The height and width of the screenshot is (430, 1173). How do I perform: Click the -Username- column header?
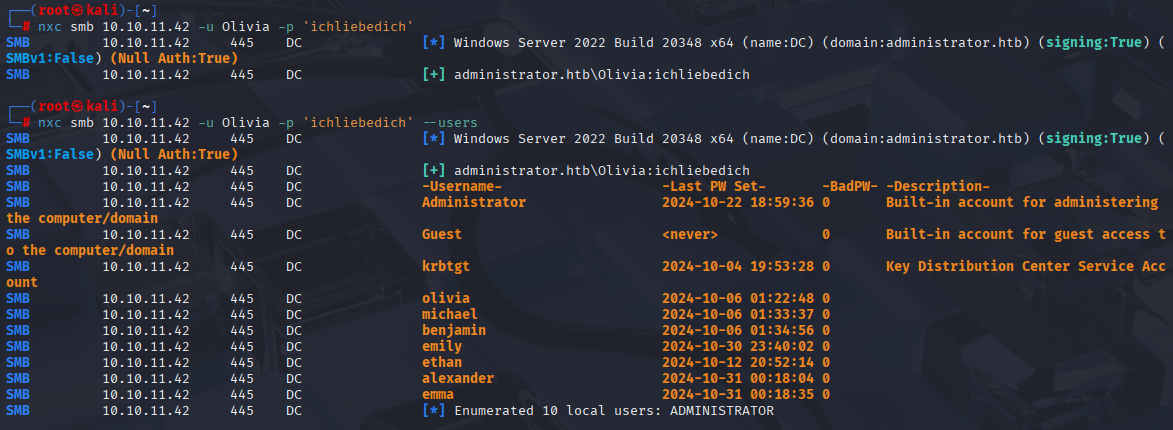[462, 186]
